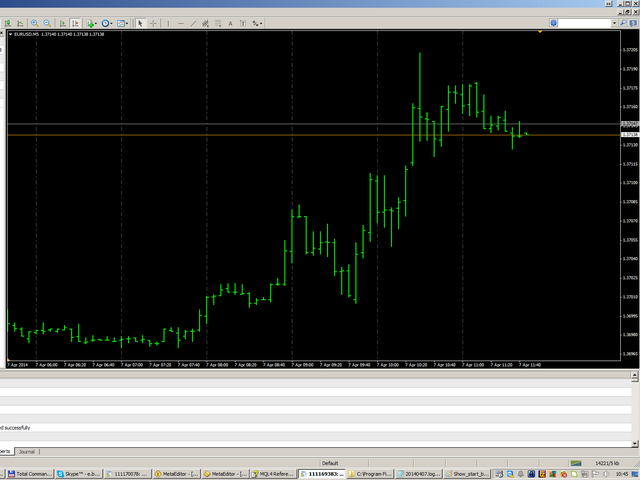Click the terminal scrollbar up arrow
The height and width of the screenshot is (480, 640).
pyautogui.click(x=635, y=376)
